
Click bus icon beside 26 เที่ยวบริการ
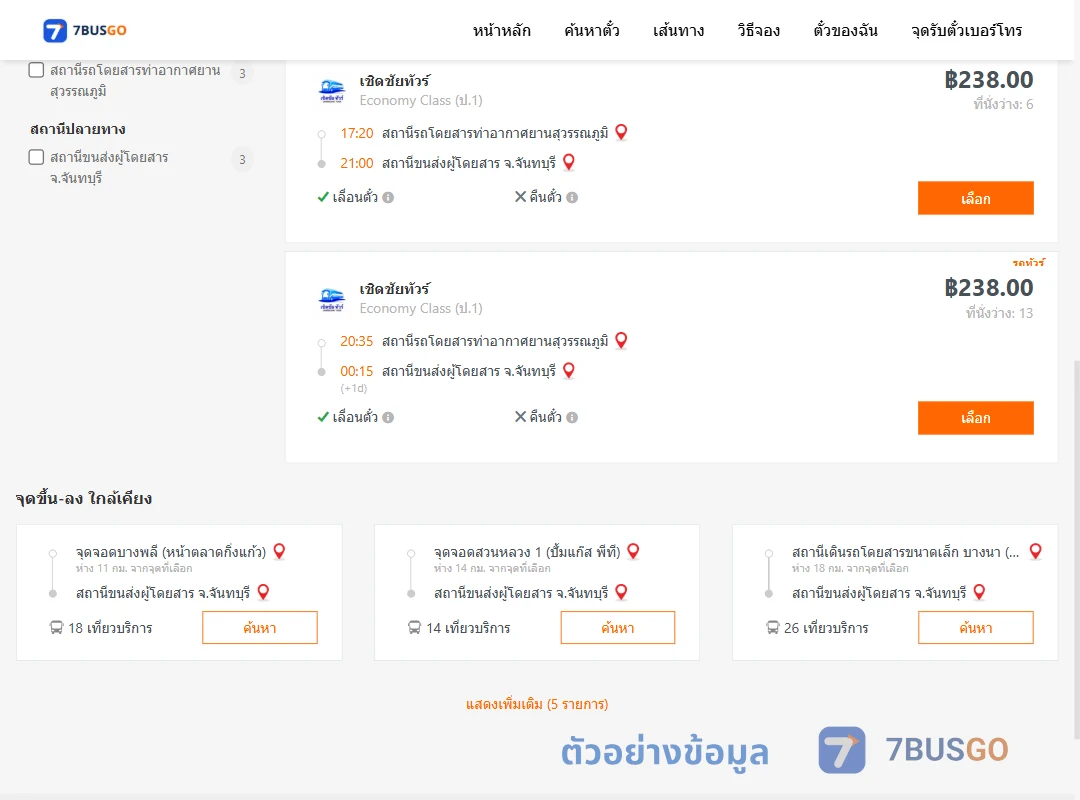(x=772, y=628)
